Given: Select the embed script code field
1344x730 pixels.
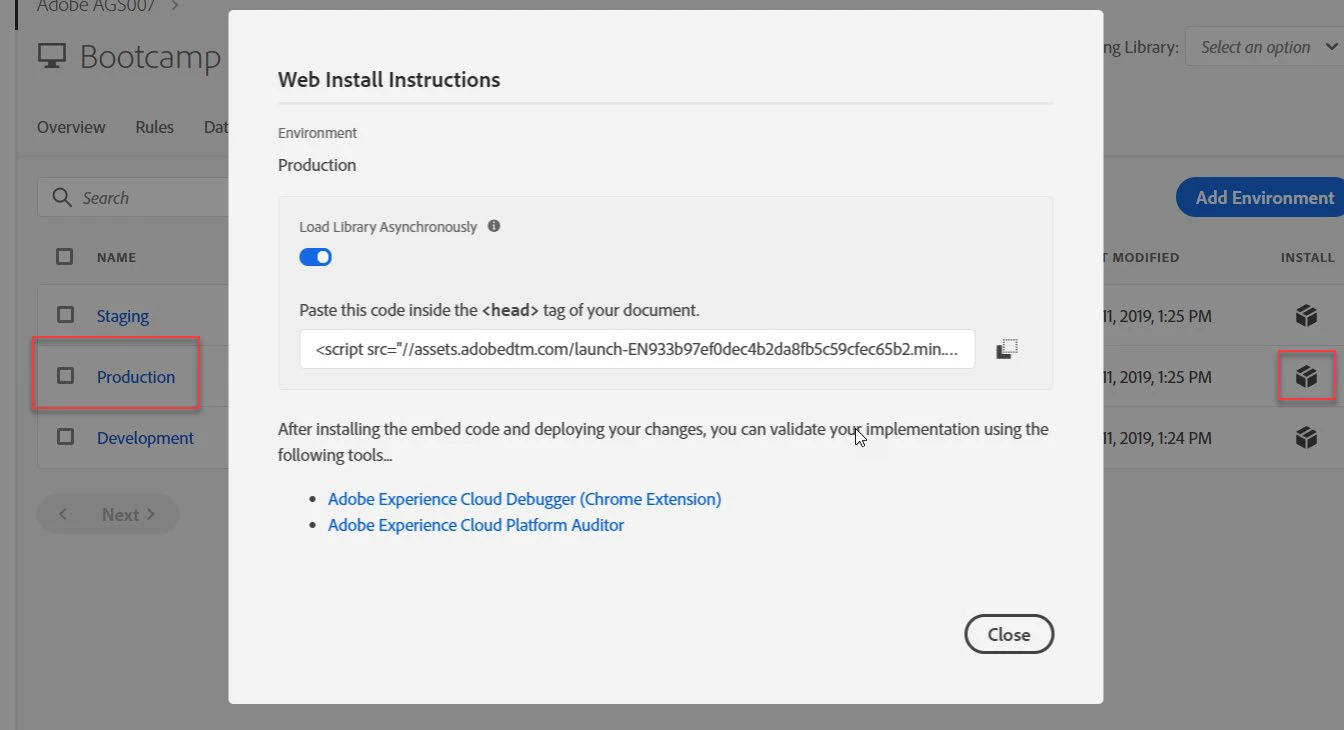Looking at the screenshot, I should pos(637,349).
